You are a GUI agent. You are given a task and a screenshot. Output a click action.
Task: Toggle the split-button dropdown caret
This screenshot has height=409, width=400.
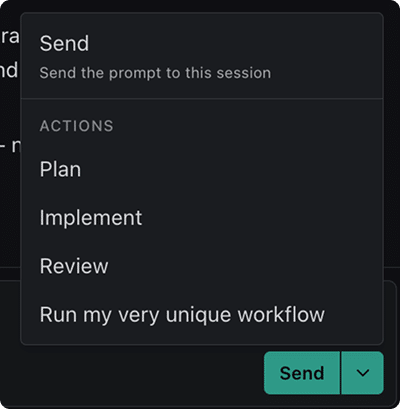point(362,373)
